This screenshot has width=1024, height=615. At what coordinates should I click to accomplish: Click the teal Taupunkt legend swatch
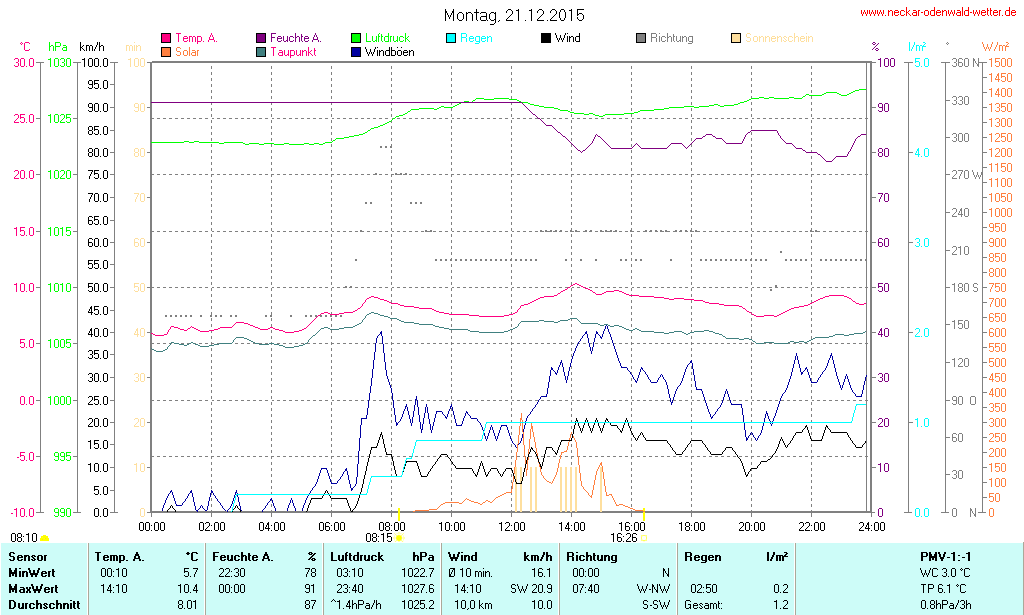click(262, 51)
